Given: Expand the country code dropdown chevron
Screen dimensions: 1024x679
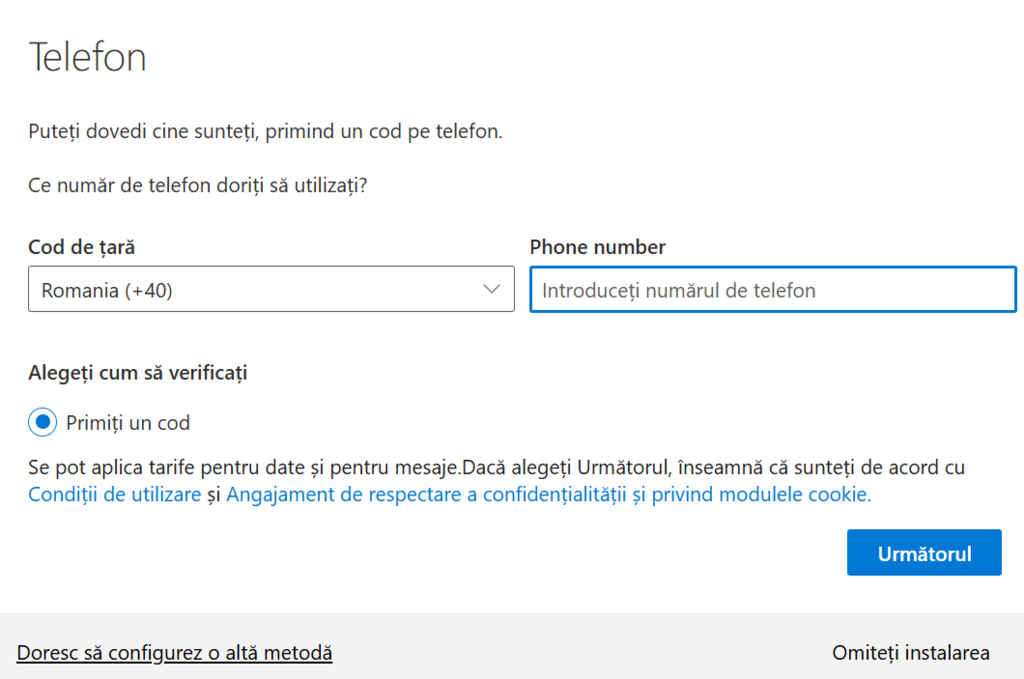Looking at the screenshot, I should point(491,289).
